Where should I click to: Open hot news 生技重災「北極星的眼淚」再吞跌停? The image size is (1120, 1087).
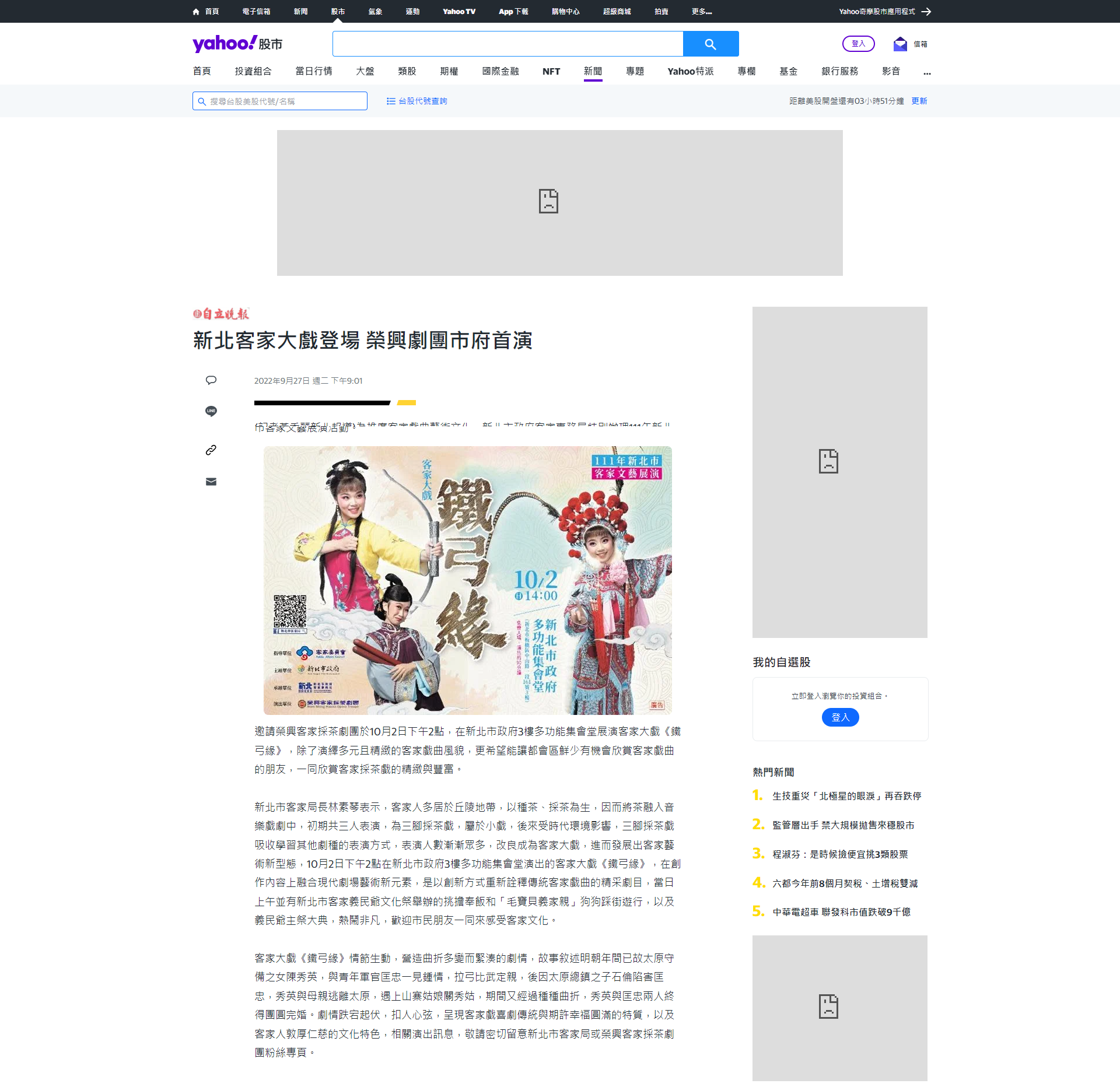point(847,796)
